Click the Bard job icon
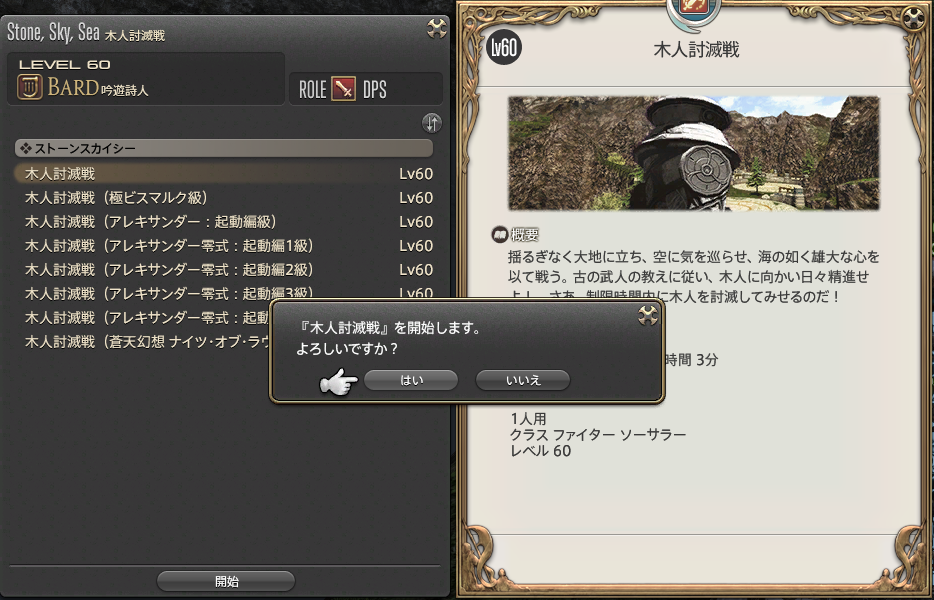 [x=30, y=88]
